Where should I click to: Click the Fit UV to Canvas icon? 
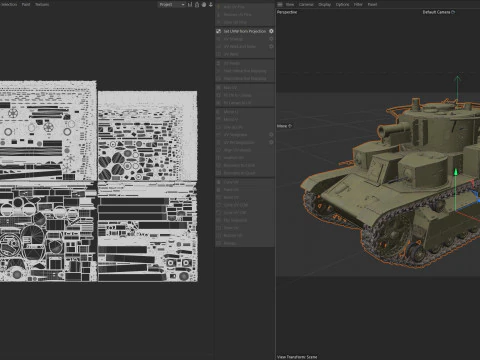[219, 95]
